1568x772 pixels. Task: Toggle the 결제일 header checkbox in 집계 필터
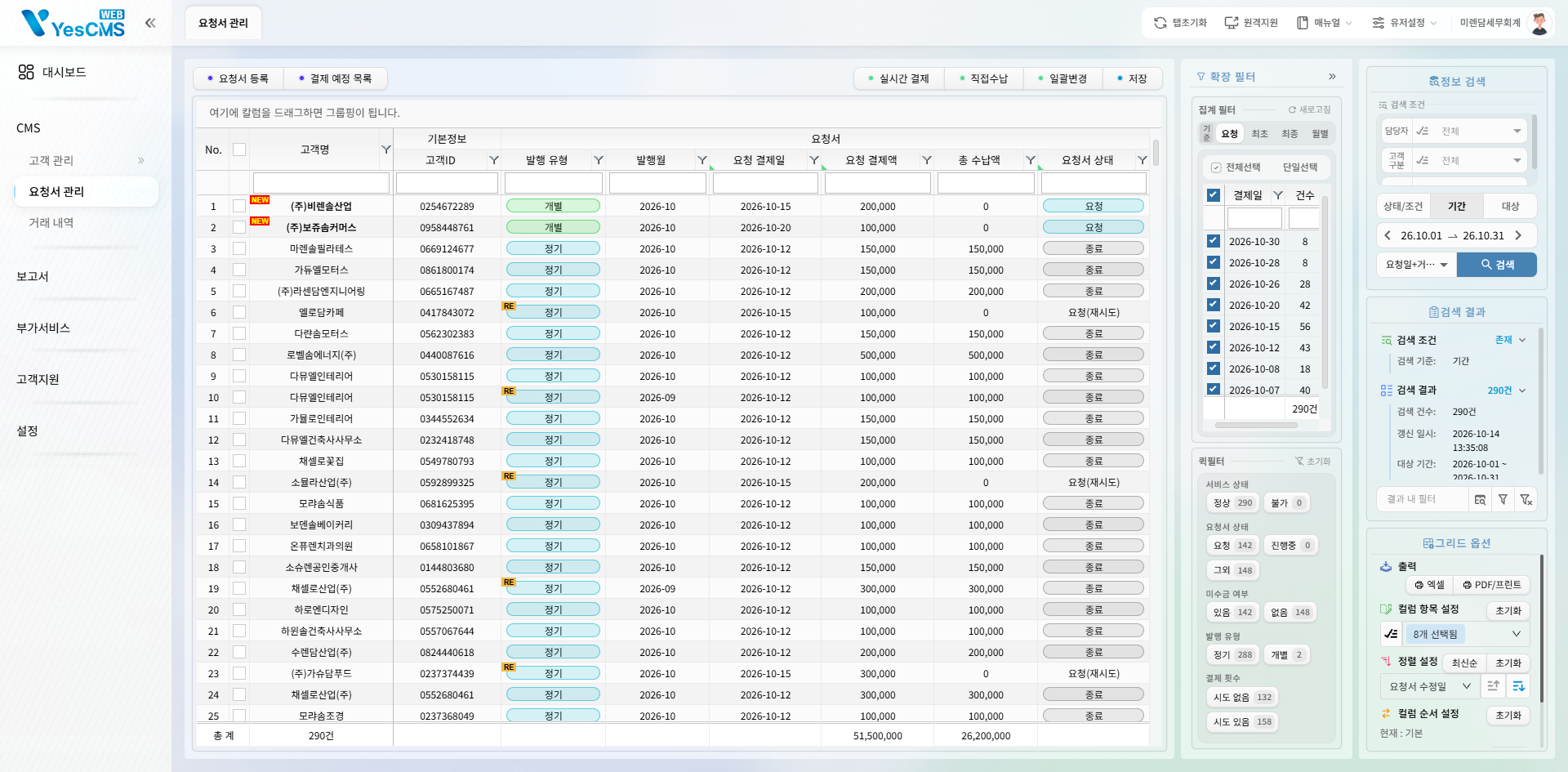1214,195
